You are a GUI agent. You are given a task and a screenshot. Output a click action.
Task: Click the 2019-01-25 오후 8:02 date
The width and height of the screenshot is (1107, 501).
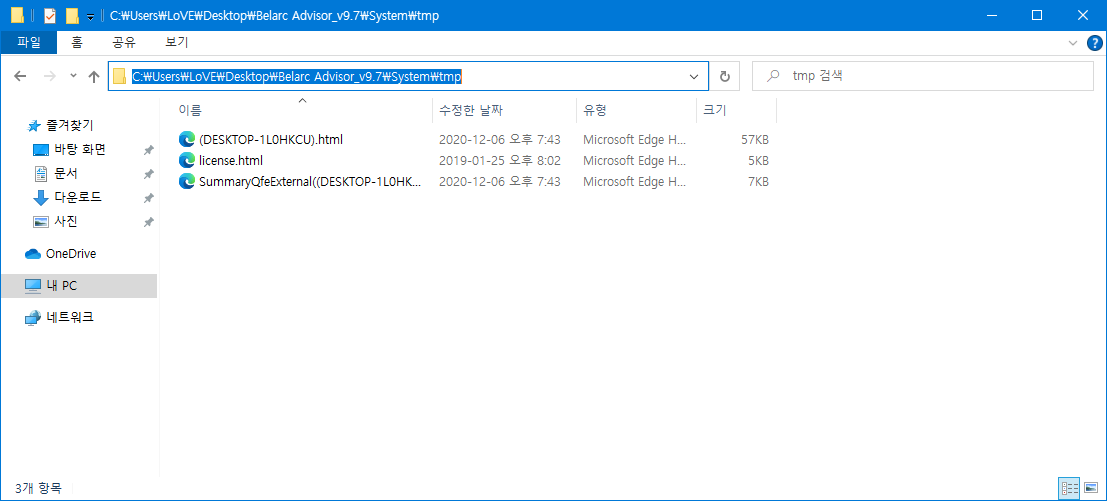click(499, 160)
